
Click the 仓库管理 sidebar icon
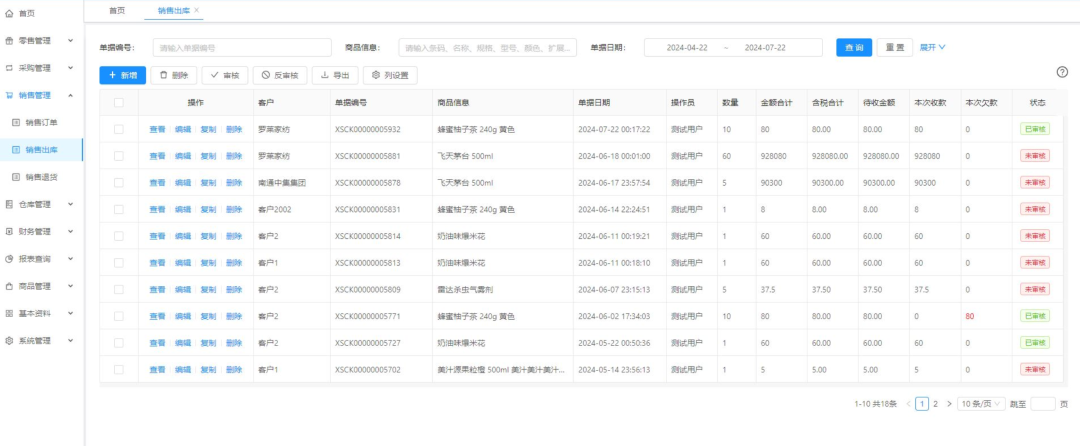[9, 204]
